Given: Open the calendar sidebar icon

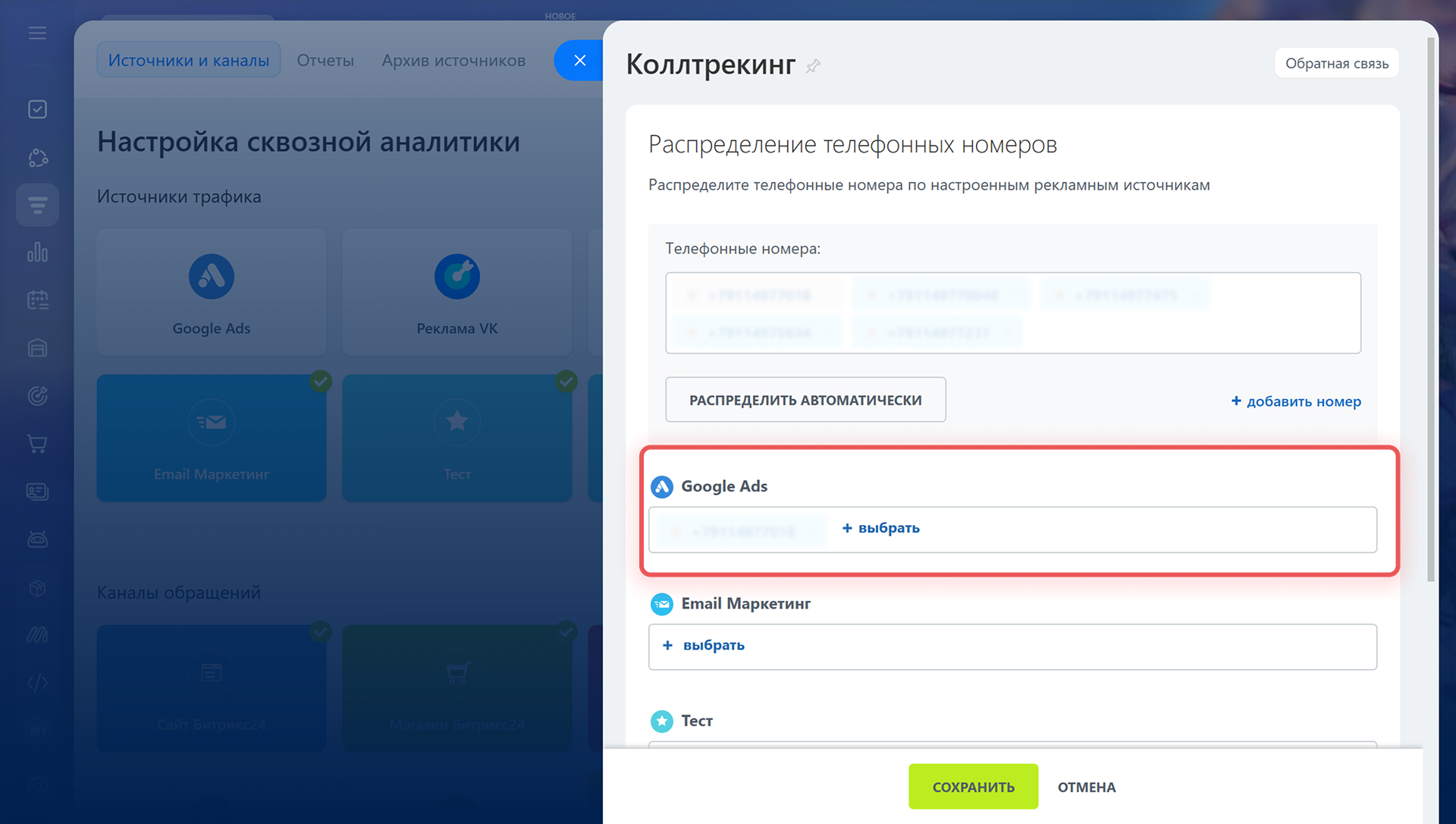Looking at the screenshot, I should pyautogui.click(x=37, y=300).
